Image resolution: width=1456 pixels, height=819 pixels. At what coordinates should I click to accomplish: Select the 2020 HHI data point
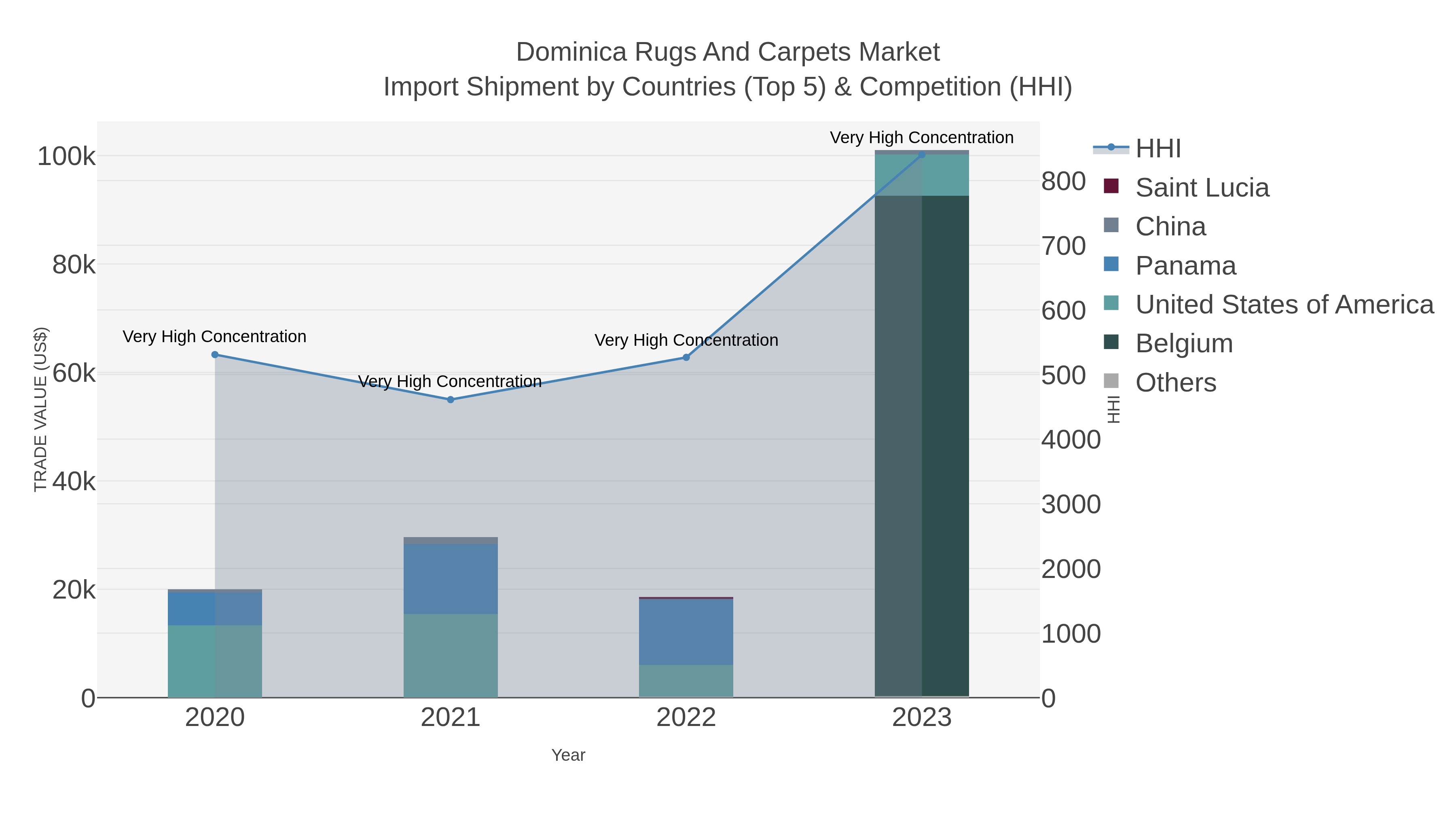pos(215,355)
